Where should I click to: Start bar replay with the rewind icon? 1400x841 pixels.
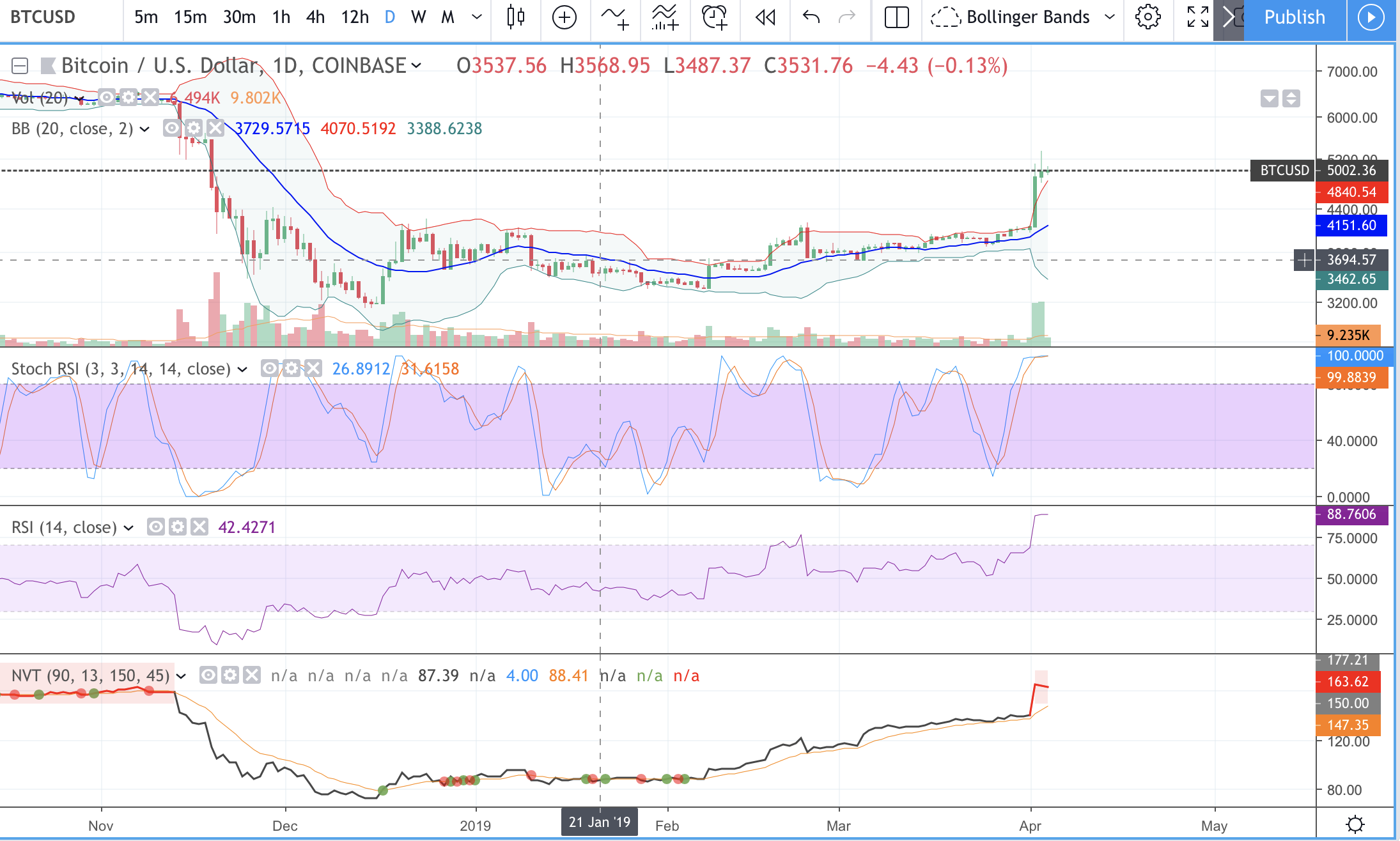pos(765,17)
